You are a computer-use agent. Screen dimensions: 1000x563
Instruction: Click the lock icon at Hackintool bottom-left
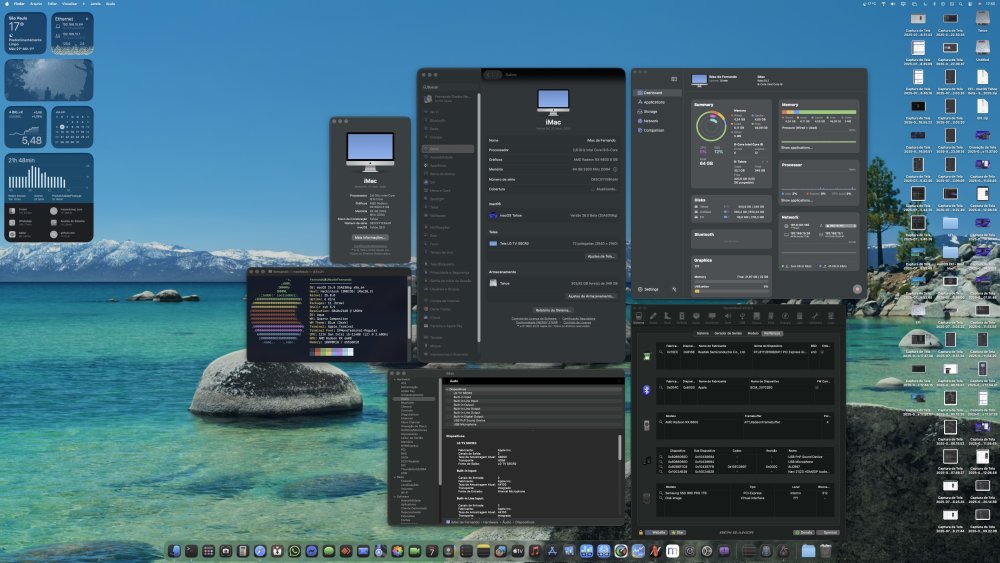pyautogui.click(x=641, y=532)
